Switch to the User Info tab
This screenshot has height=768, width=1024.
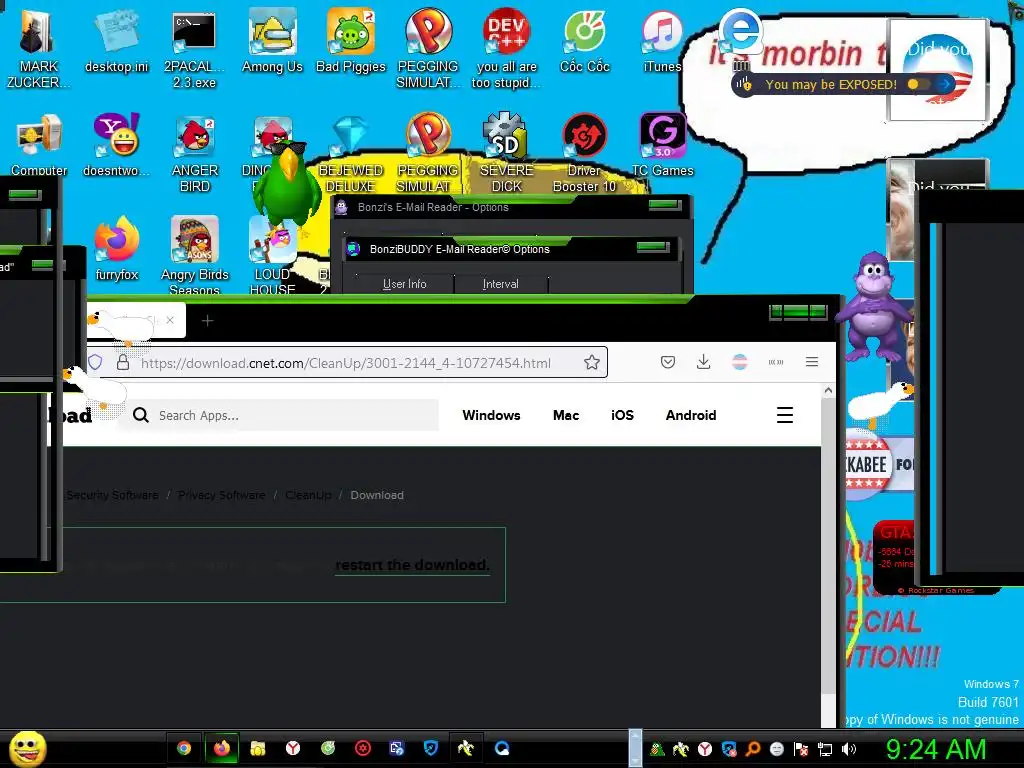[404, 284]
